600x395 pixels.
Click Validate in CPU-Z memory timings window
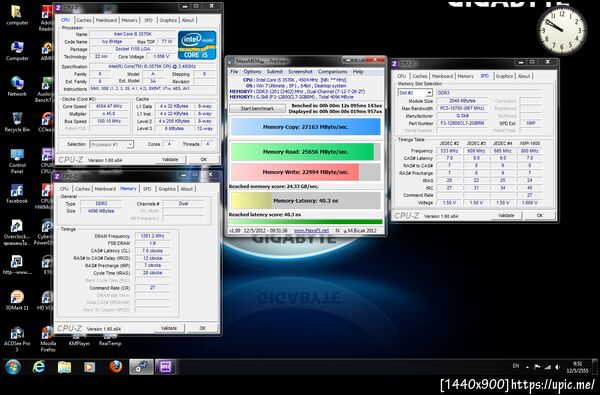click(169, 328)
